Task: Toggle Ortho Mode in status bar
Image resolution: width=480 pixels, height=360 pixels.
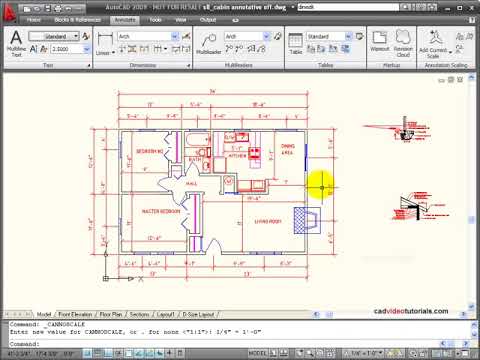Action: click(108, 353)
